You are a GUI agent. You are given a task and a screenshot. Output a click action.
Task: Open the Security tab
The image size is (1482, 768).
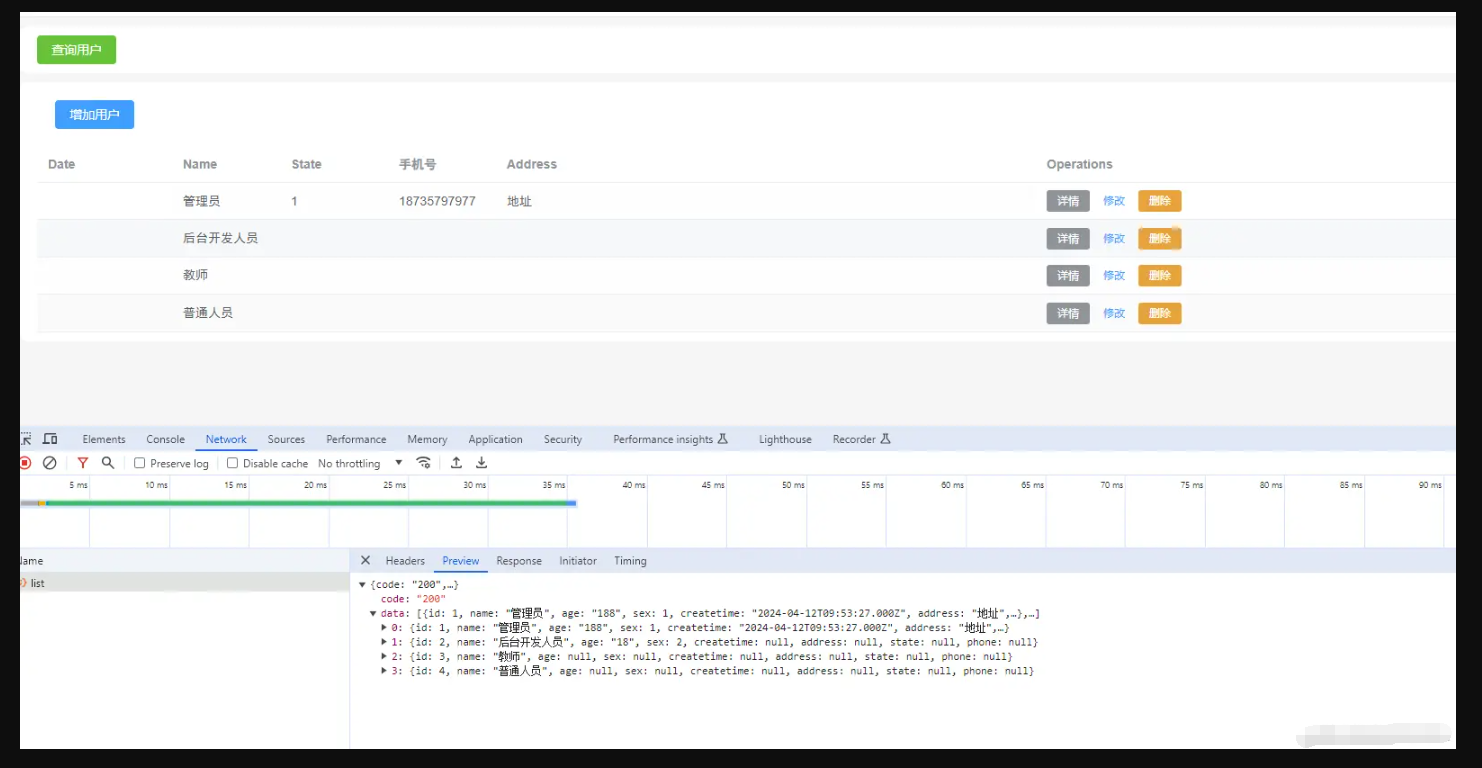coord(563,439)
